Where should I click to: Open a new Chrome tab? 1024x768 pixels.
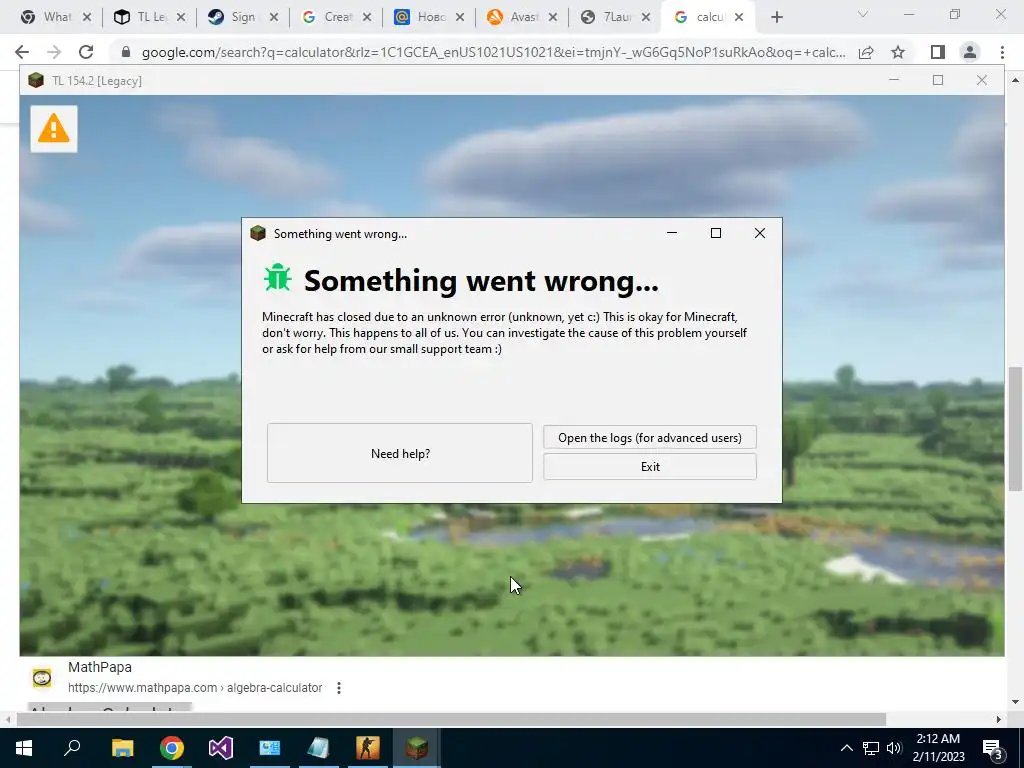pyautogui.click(x=776, y=18)
